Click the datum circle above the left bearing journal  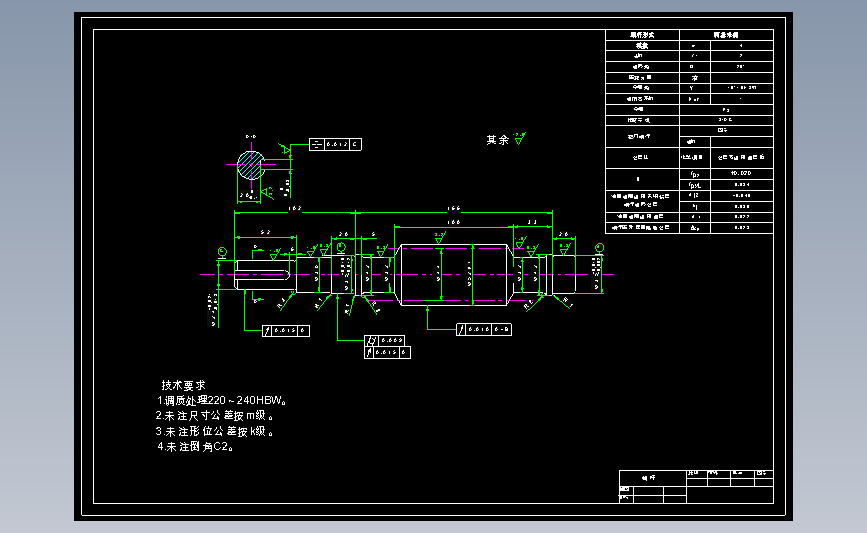(341, 247)
